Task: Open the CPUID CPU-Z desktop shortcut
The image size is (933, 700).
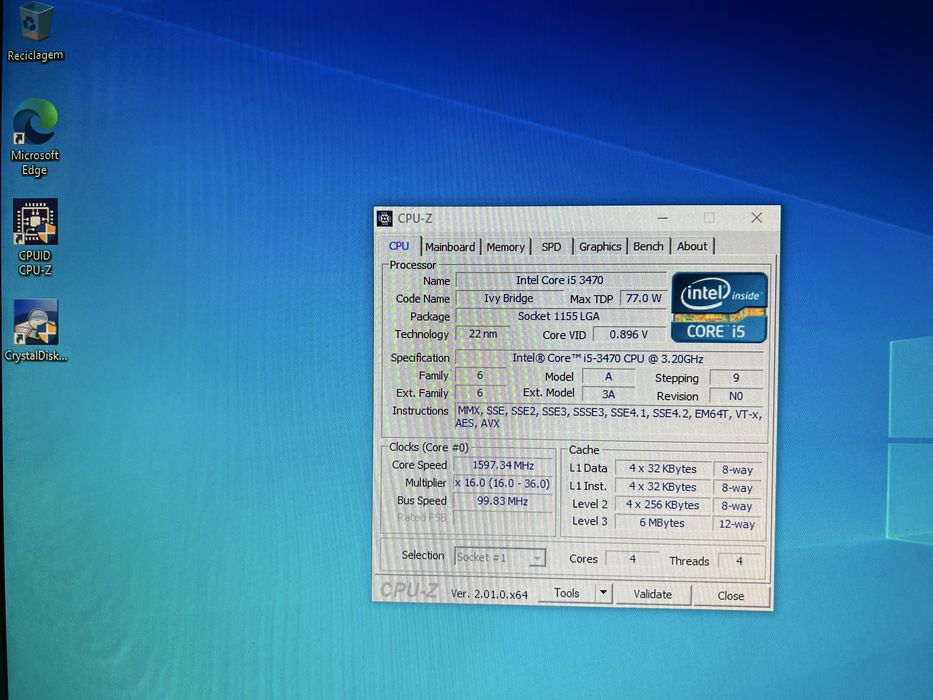Action: coord(35,238)
